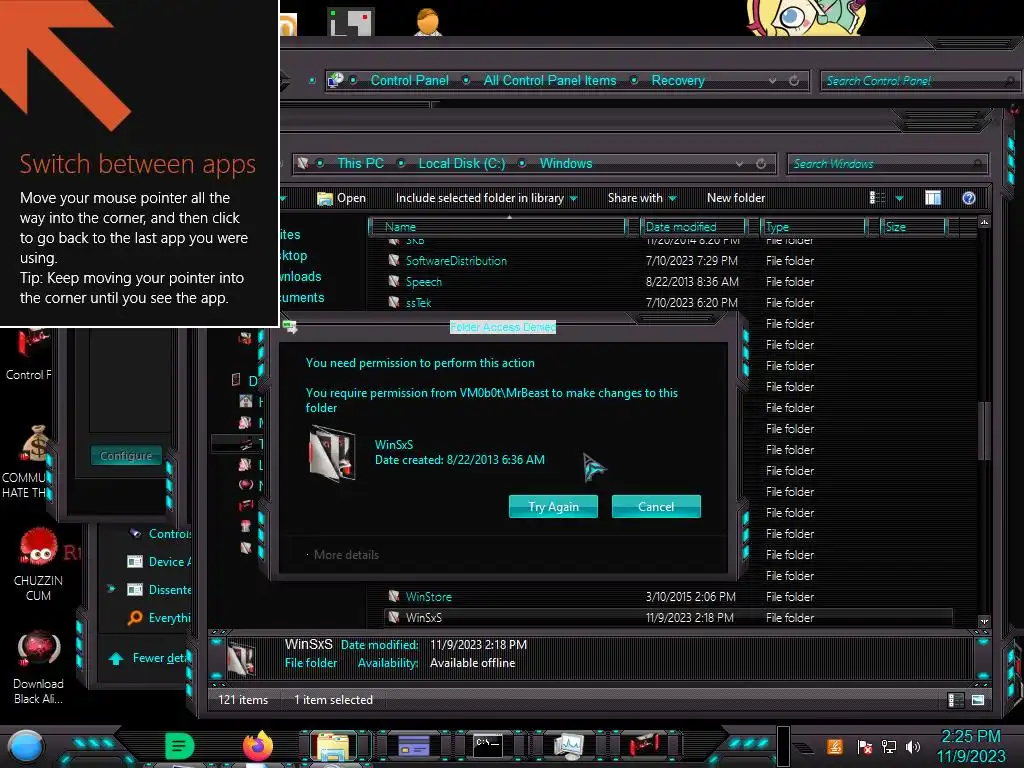The image size is (1024, 768).
Task: Open File Explorer on the taskbar
Action: [x=332, y=748]
